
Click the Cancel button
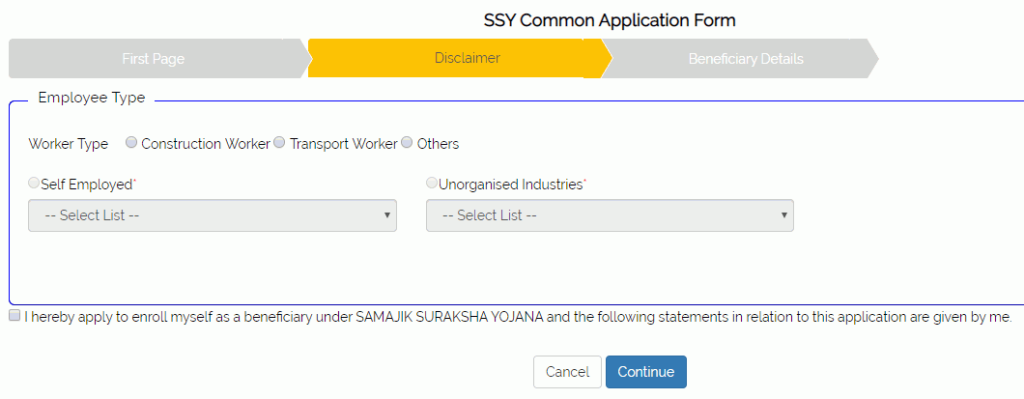click(x=568, y=372)
